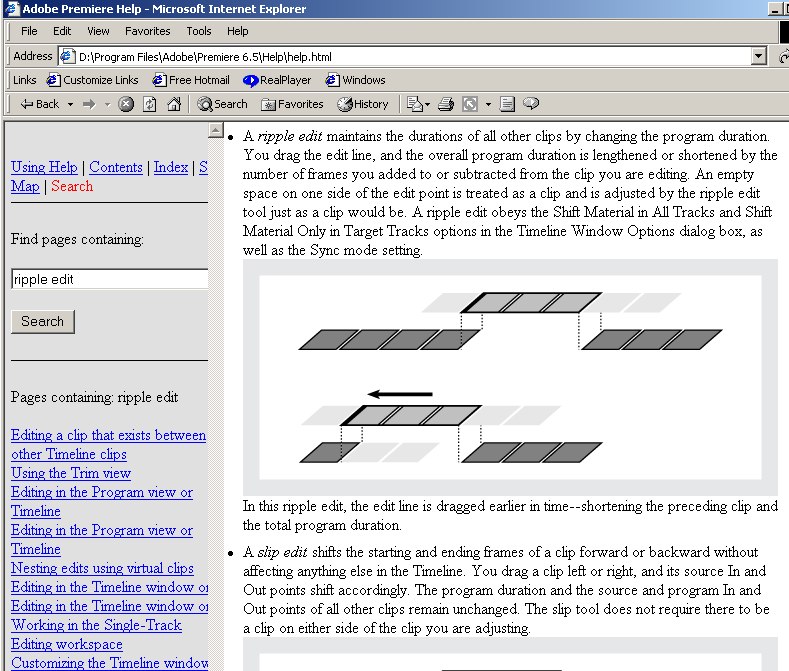
Task: Click the Using Help link
Action: click(44, 167)
